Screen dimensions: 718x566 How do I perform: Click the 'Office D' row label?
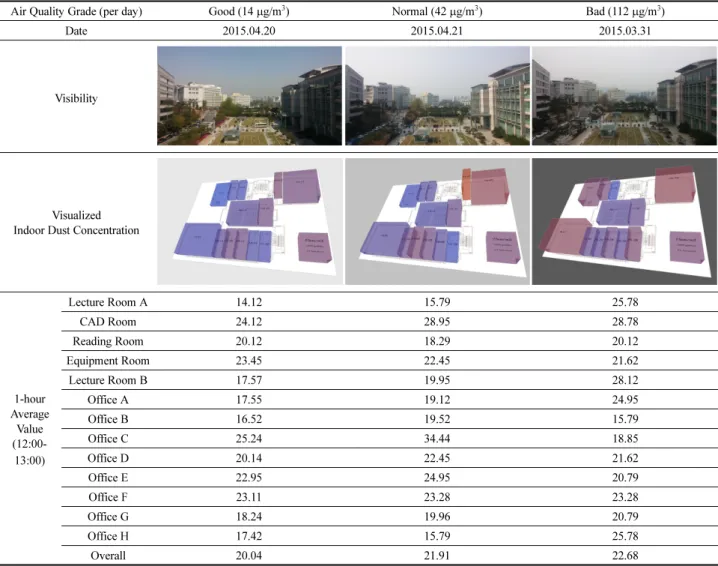[108, 458]
